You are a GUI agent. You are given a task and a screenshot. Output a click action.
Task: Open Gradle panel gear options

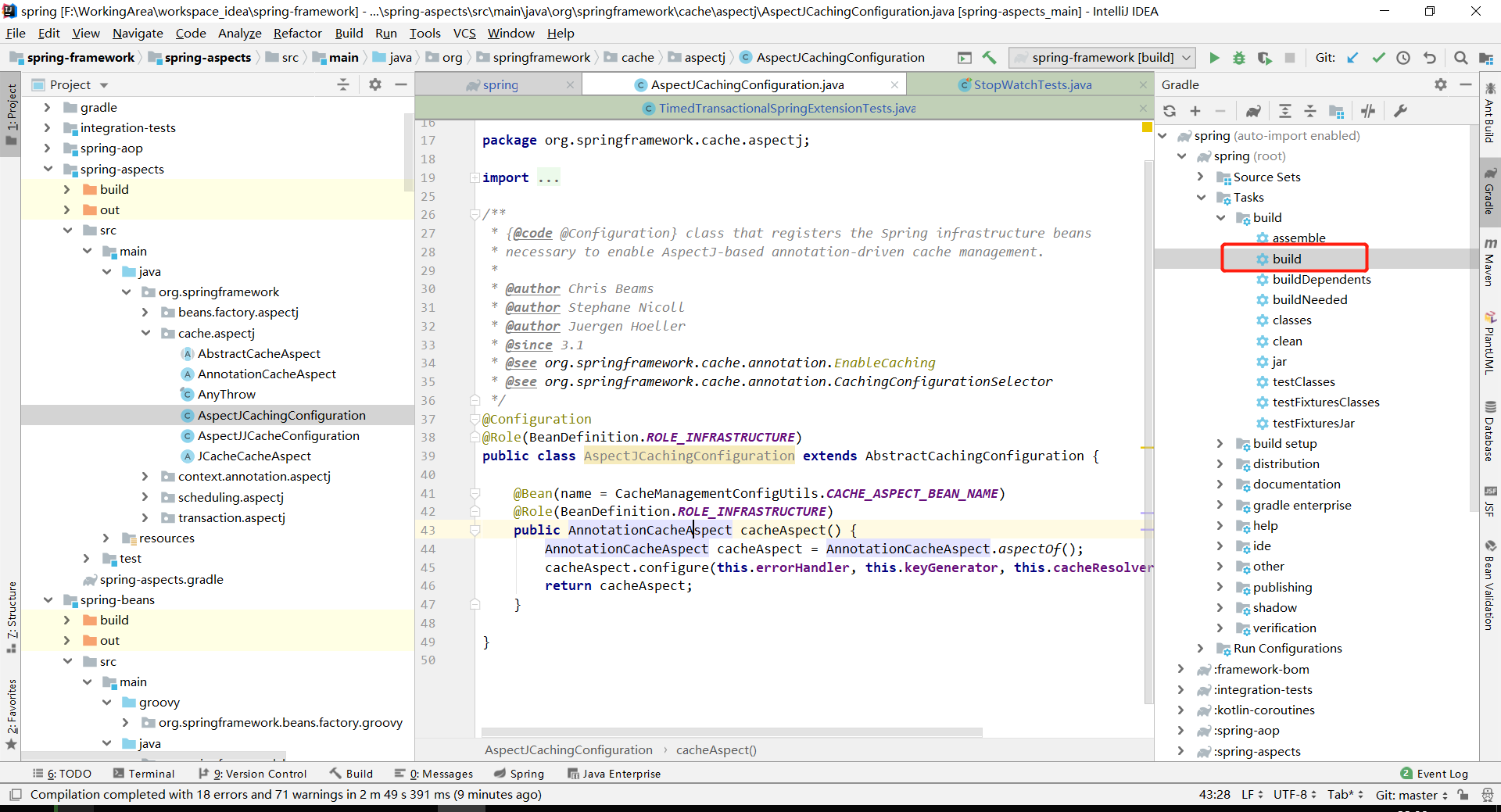coord(1441,84)
